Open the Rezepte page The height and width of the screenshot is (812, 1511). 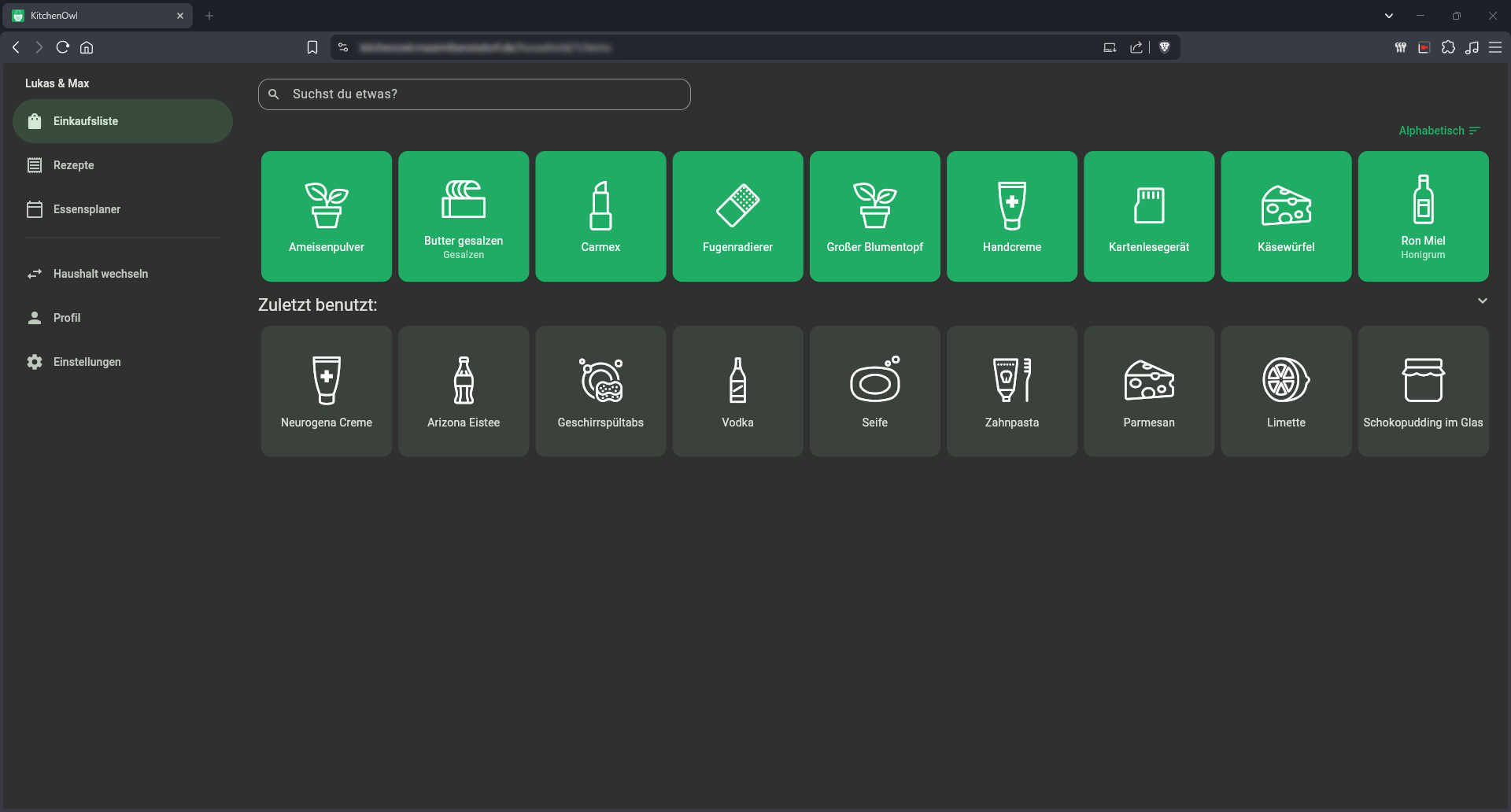coord(73,165)
